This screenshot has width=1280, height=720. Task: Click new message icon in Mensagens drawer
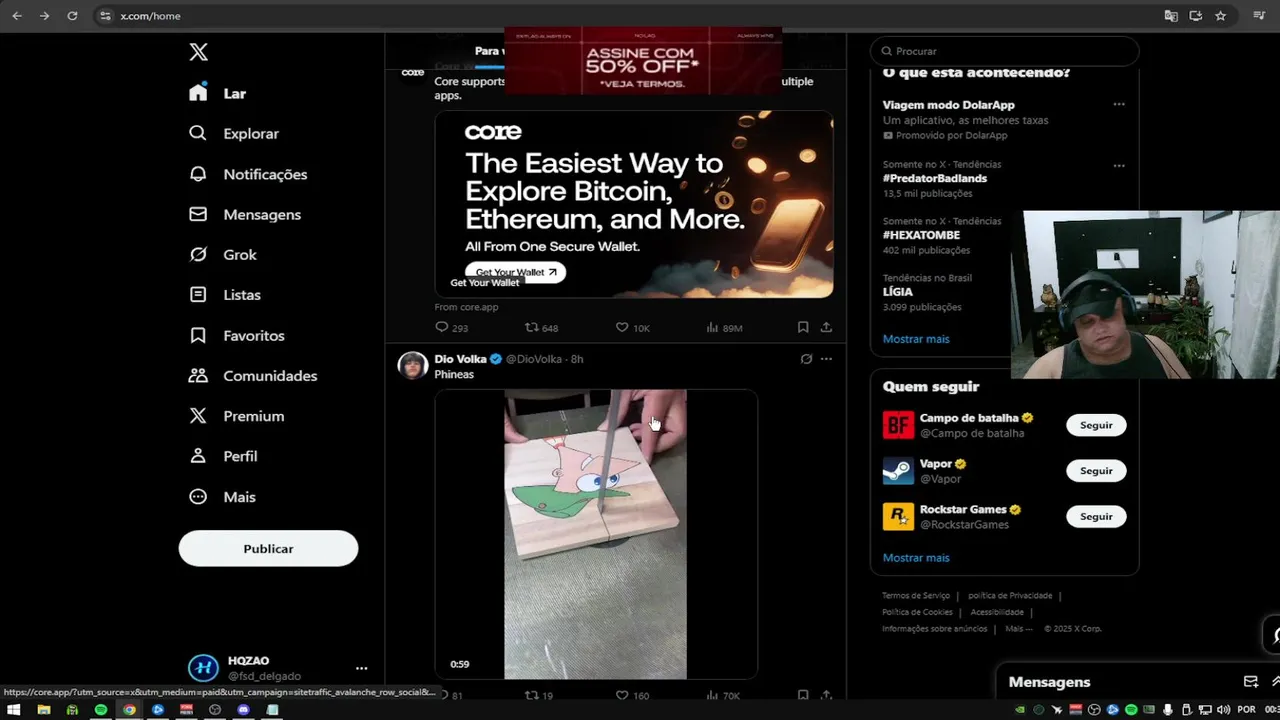1250,682
